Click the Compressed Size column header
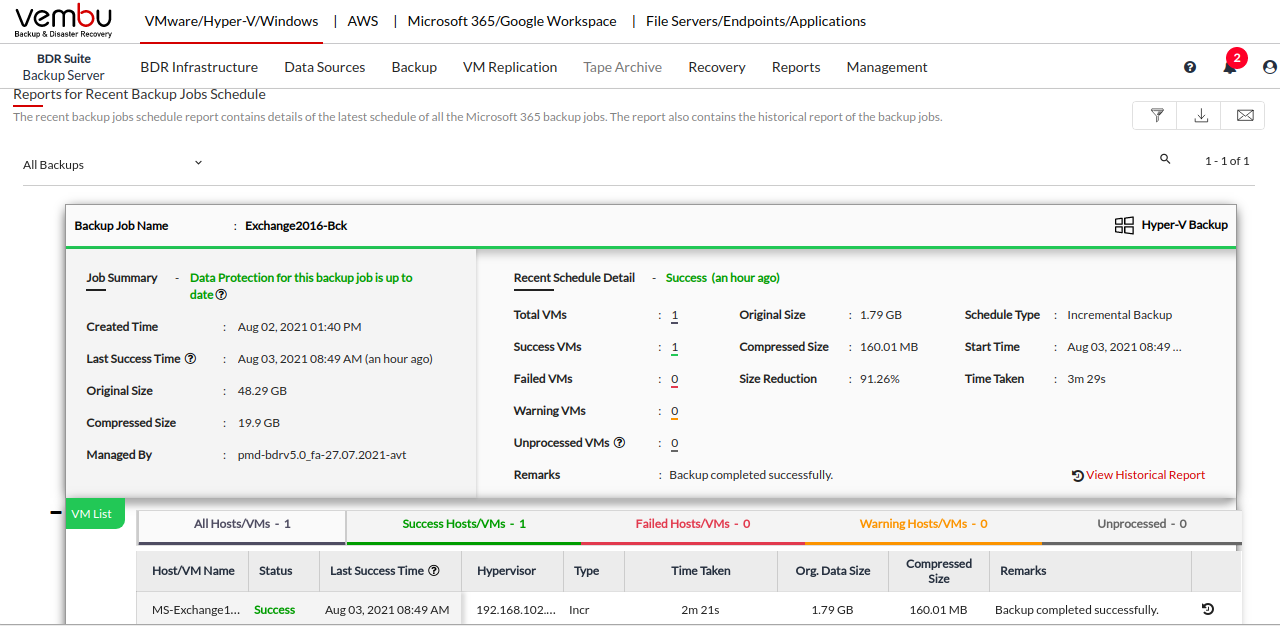Viewport: 1280px width, 626px height. pos(939,571)
